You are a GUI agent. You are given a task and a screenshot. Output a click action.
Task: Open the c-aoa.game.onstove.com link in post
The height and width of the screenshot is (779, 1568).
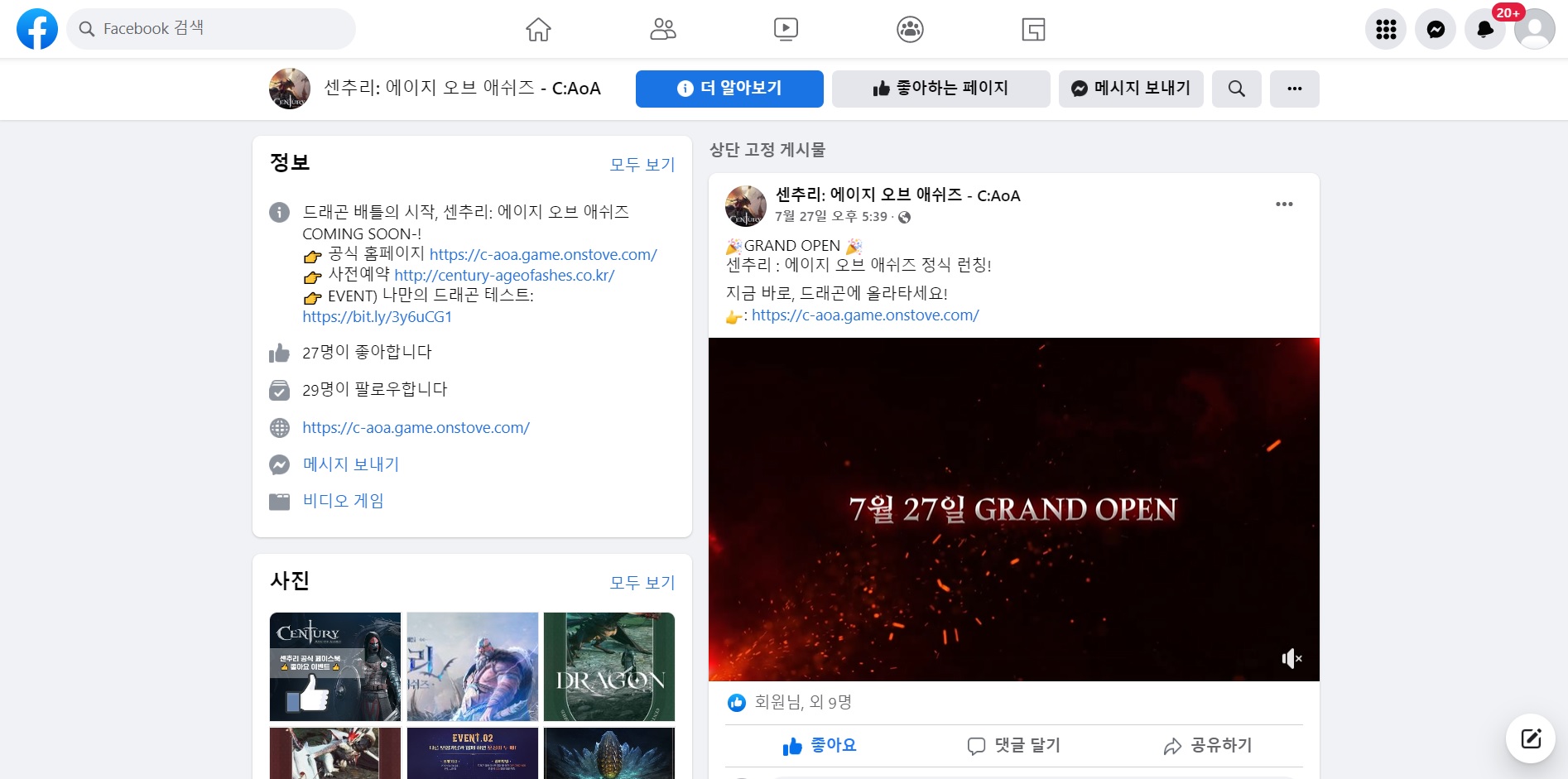coord(865,315)
